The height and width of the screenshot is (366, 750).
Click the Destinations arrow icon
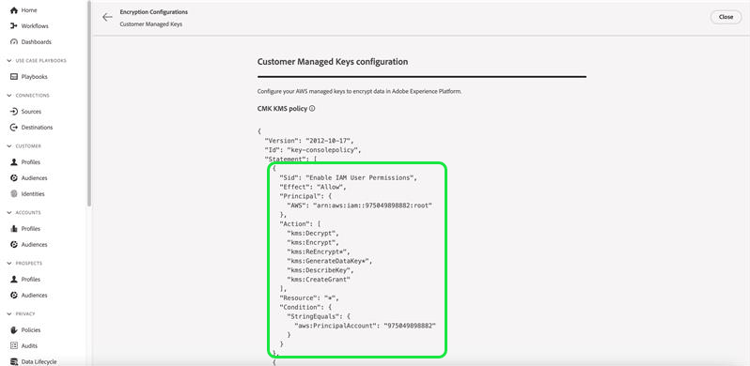point(14,127)
